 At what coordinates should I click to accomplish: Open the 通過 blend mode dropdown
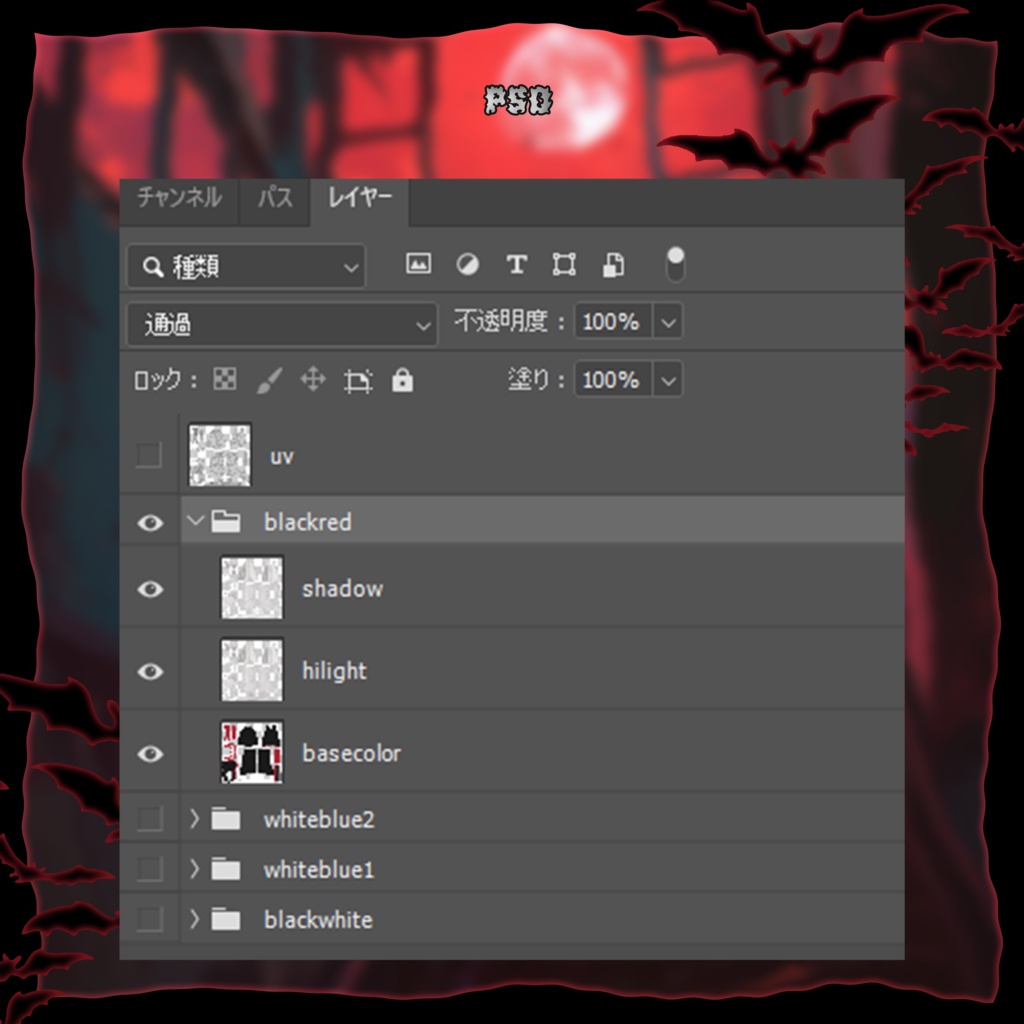[x=281, y=323]
